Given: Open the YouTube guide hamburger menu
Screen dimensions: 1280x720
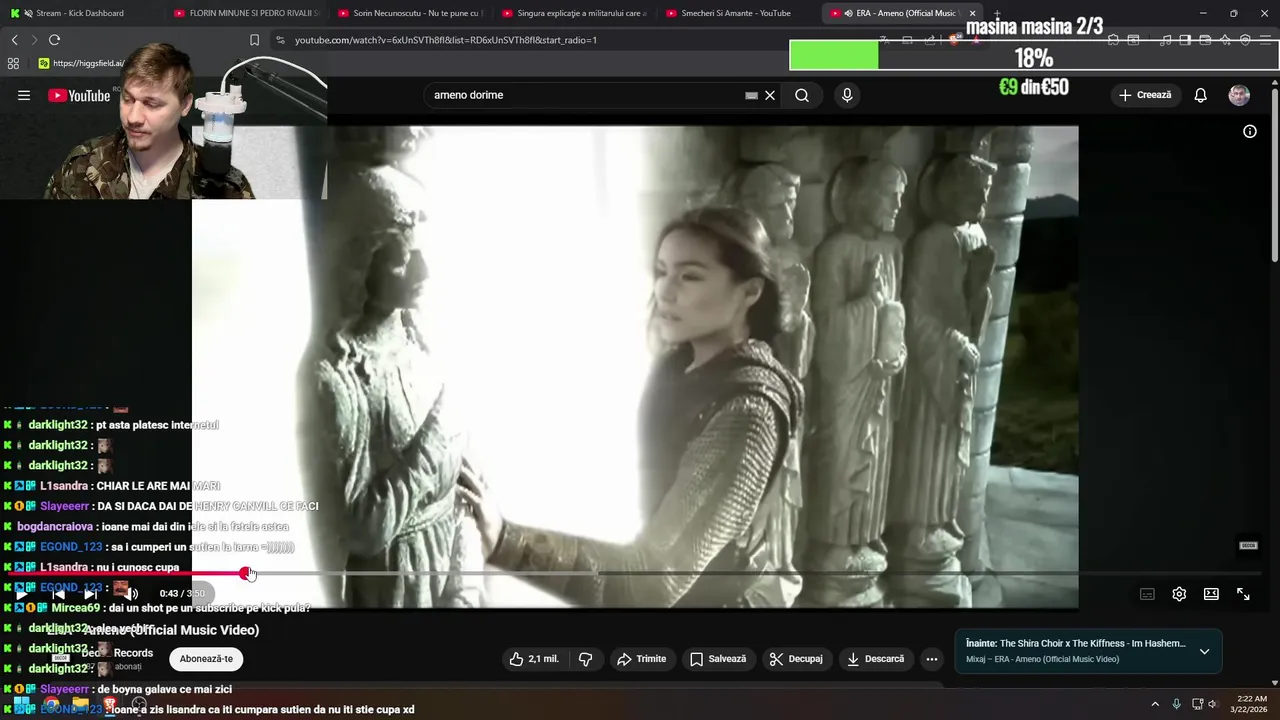Looking at the screenshot, I should (24, 95).
